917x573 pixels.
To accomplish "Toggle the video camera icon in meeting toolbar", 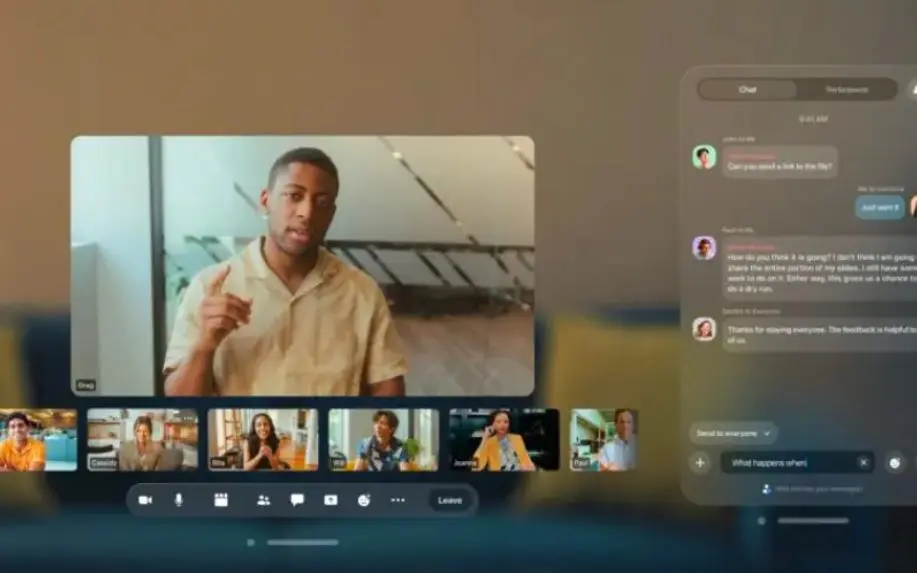I will click(145, 500).
